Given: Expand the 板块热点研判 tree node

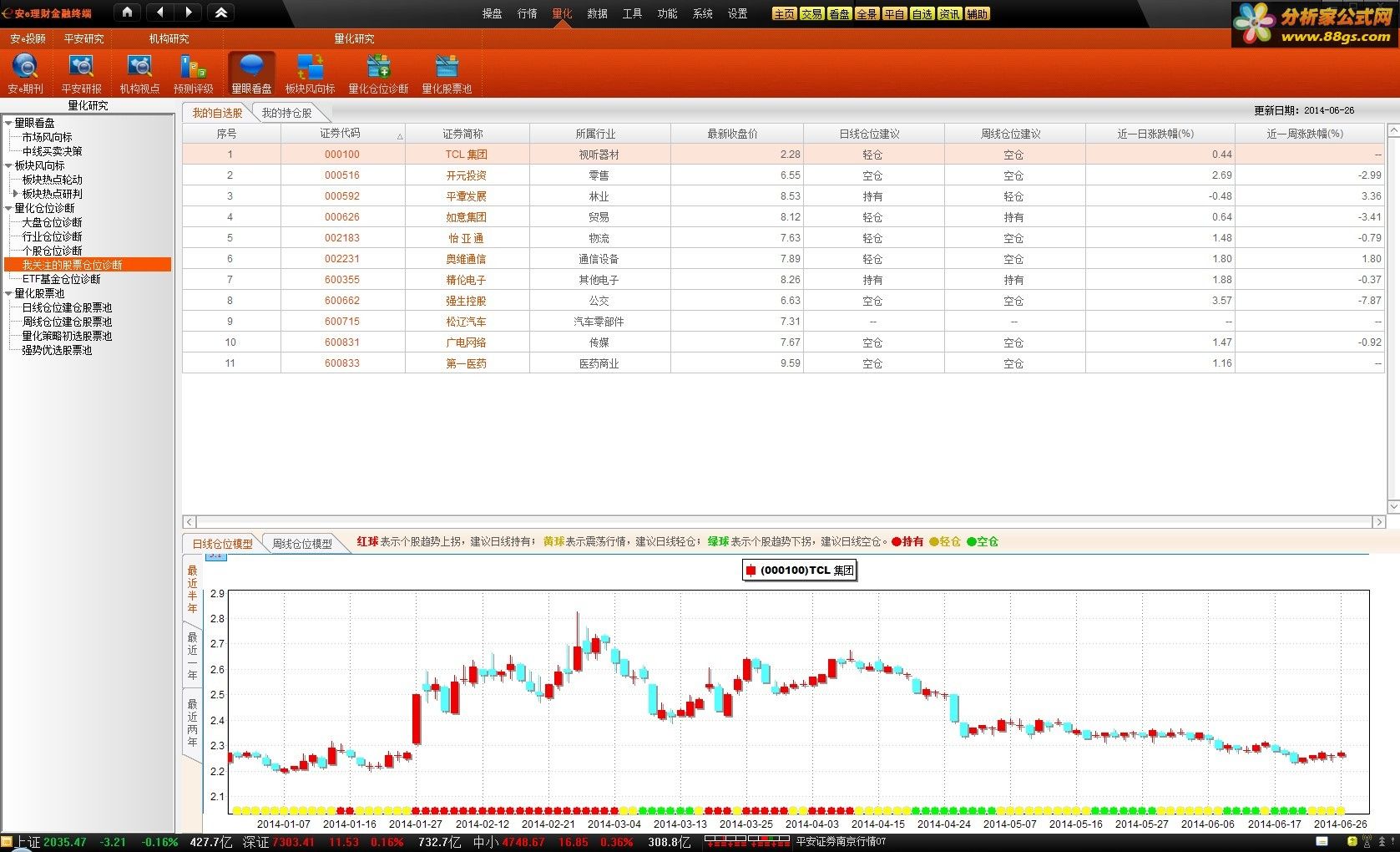Looking at the screenshot, I should point(16,194).
